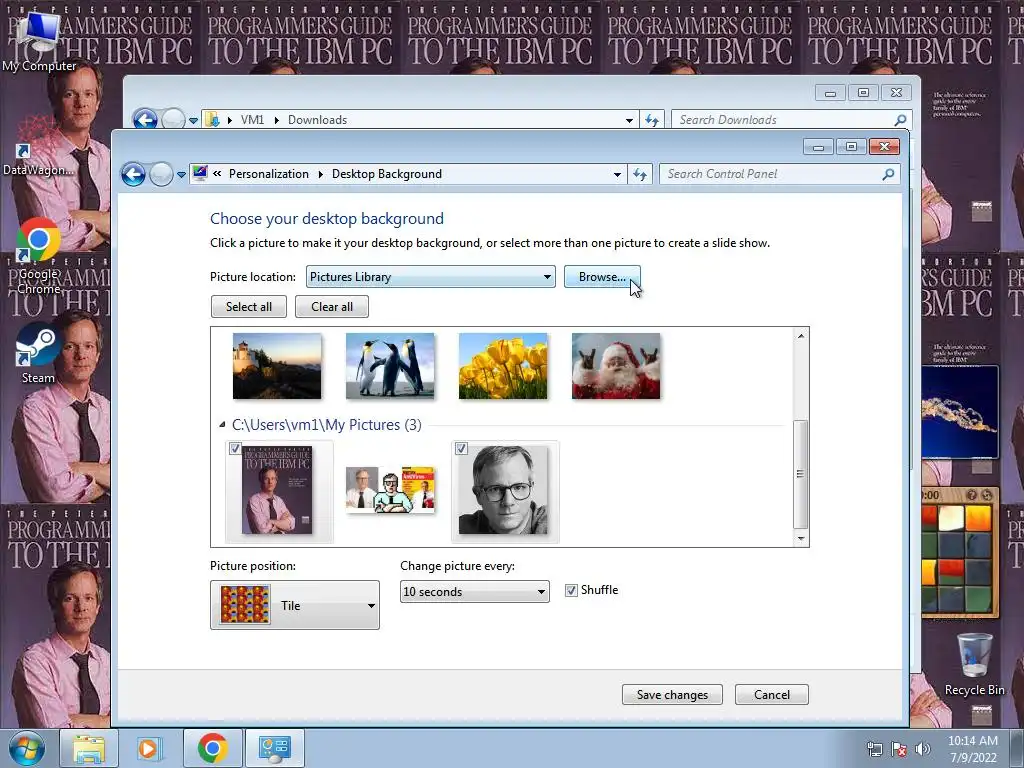
Task: Open the Picture location dropdown
Action: (x=430, y=277)
